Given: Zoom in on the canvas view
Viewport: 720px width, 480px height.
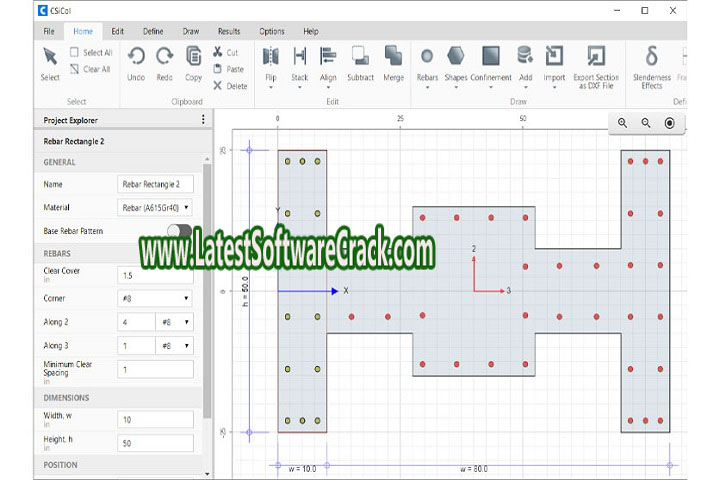Looking at the screenshot, I should coord(622,122).
